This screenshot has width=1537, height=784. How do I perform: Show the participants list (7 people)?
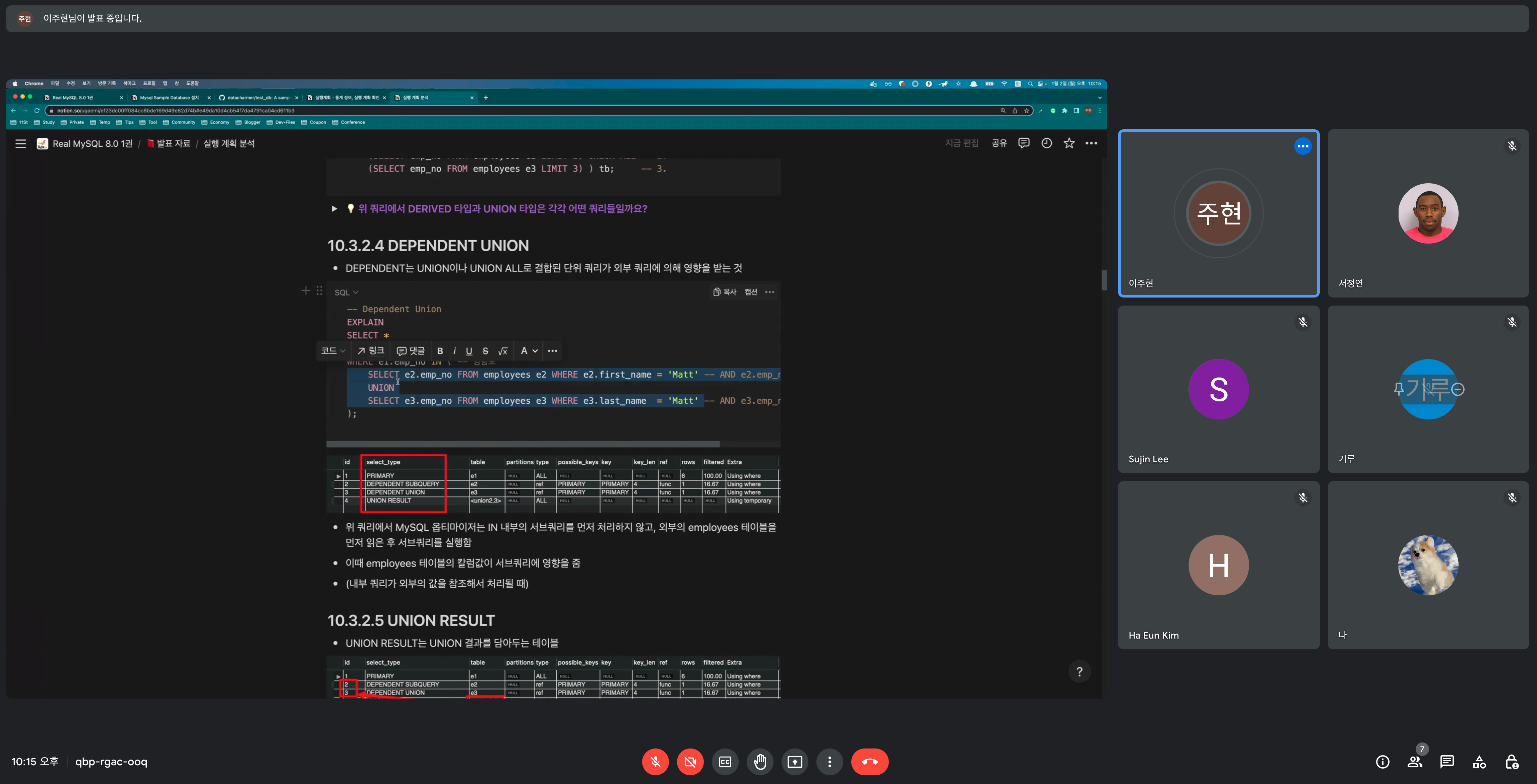coord(1415,761)
